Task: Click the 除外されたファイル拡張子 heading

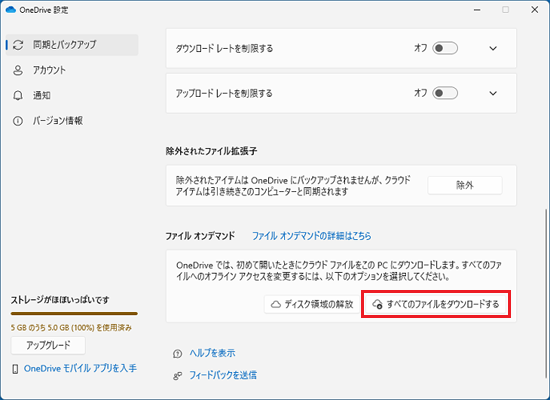Action: pos(212,151)
